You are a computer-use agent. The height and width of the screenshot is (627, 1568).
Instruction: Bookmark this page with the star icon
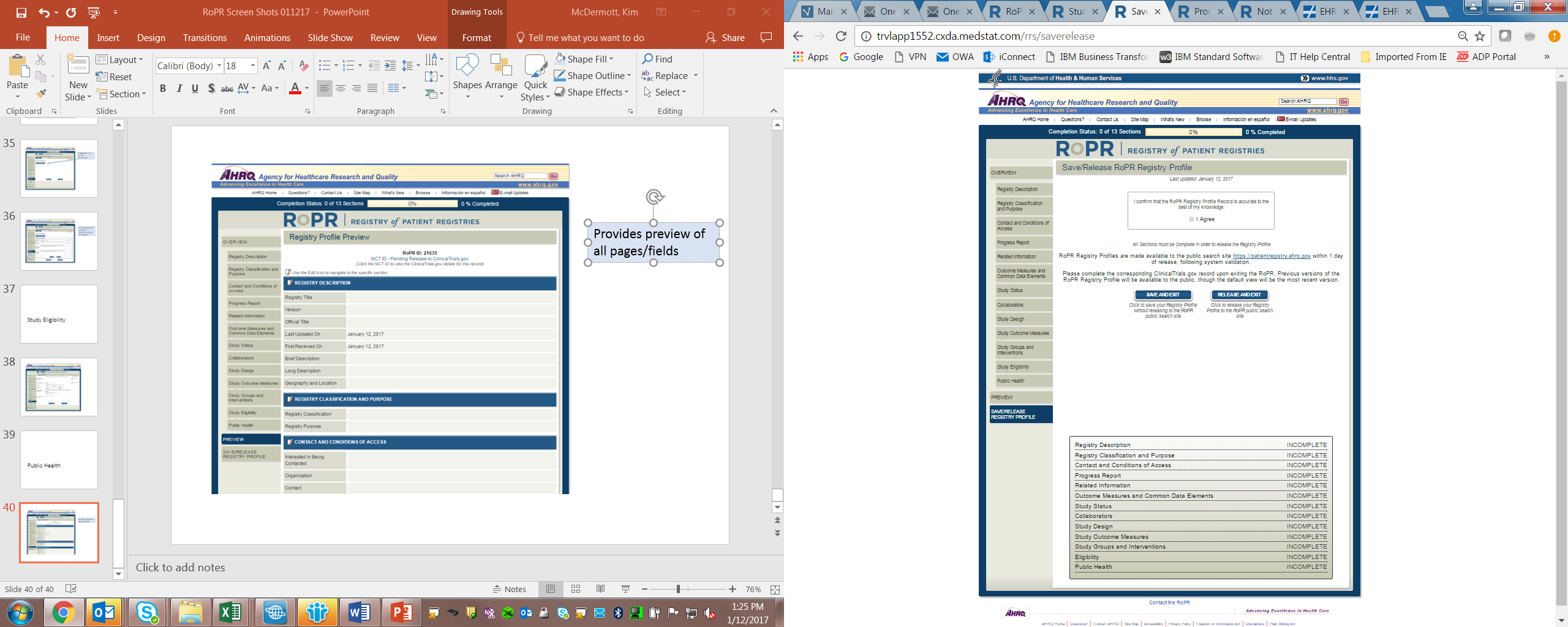coord(1480,36)
